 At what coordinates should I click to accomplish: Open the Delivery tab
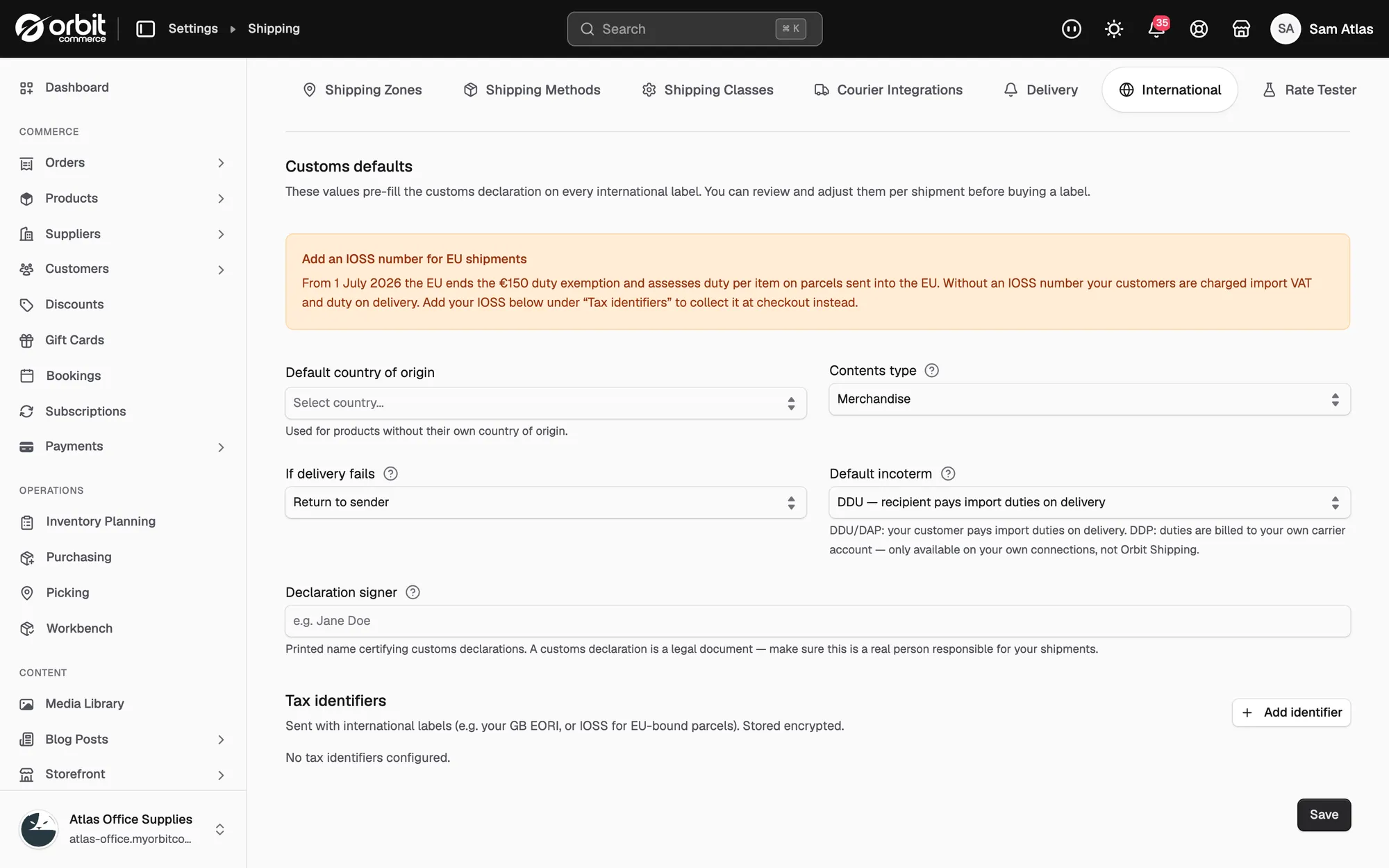(x=1040, y=90)
